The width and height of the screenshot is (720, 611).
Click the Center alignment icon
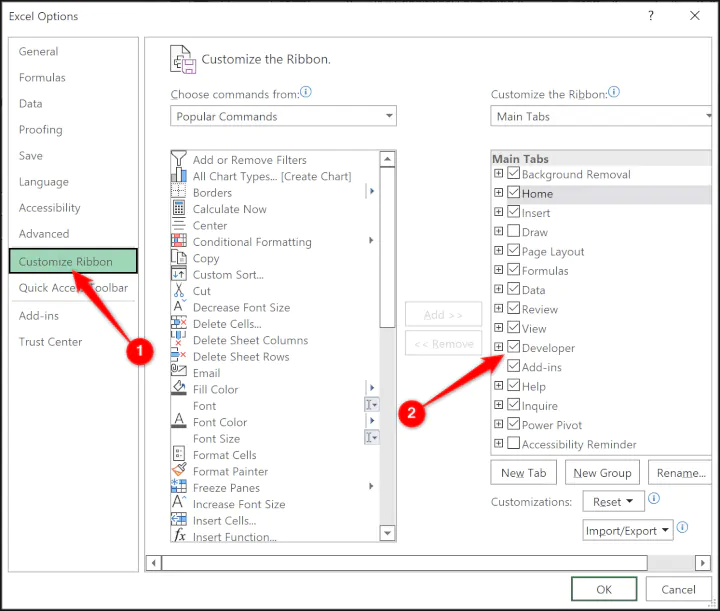click(179, 225)
